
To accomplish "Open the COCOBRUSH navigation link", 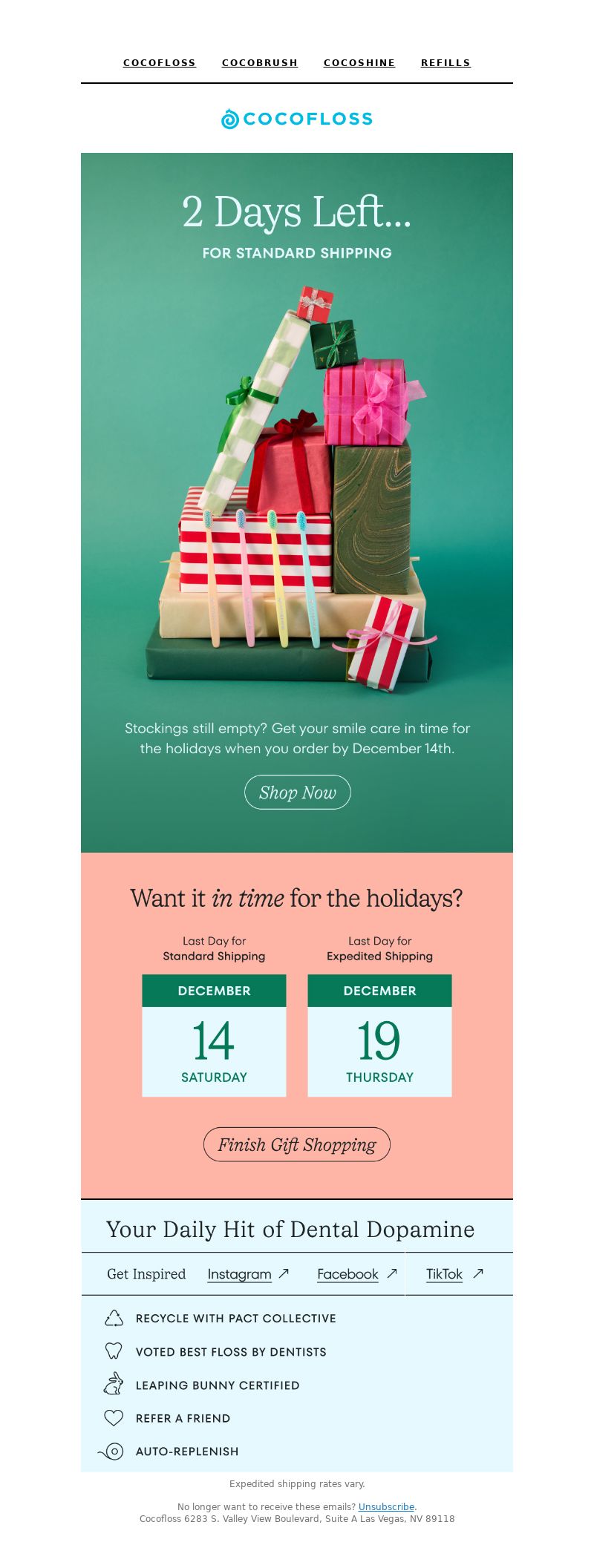I will point(260,63).
